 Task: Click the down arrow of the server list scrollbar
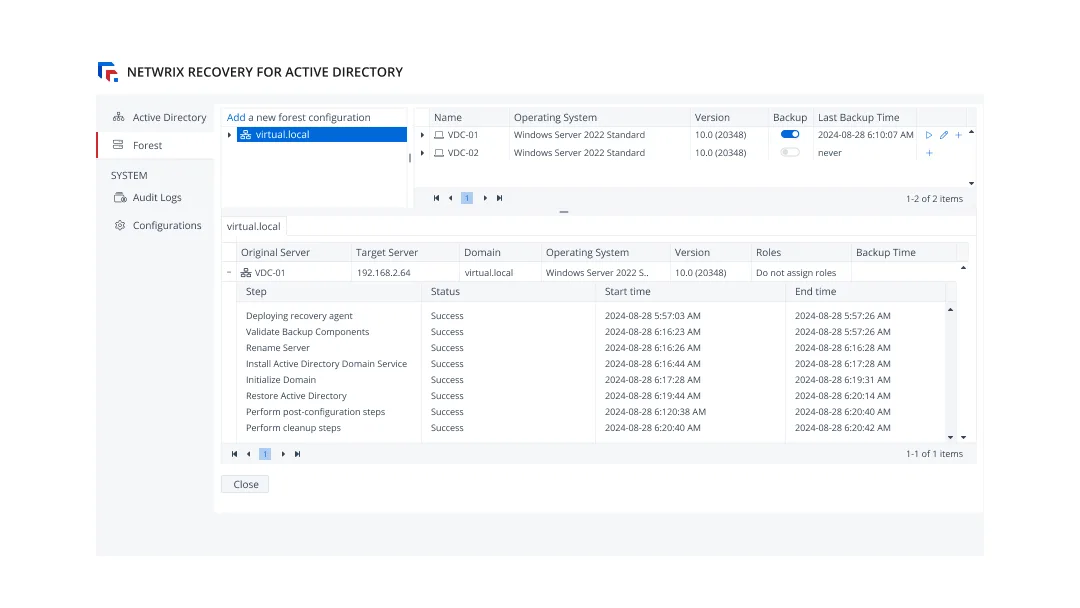(x=971, y=183)
